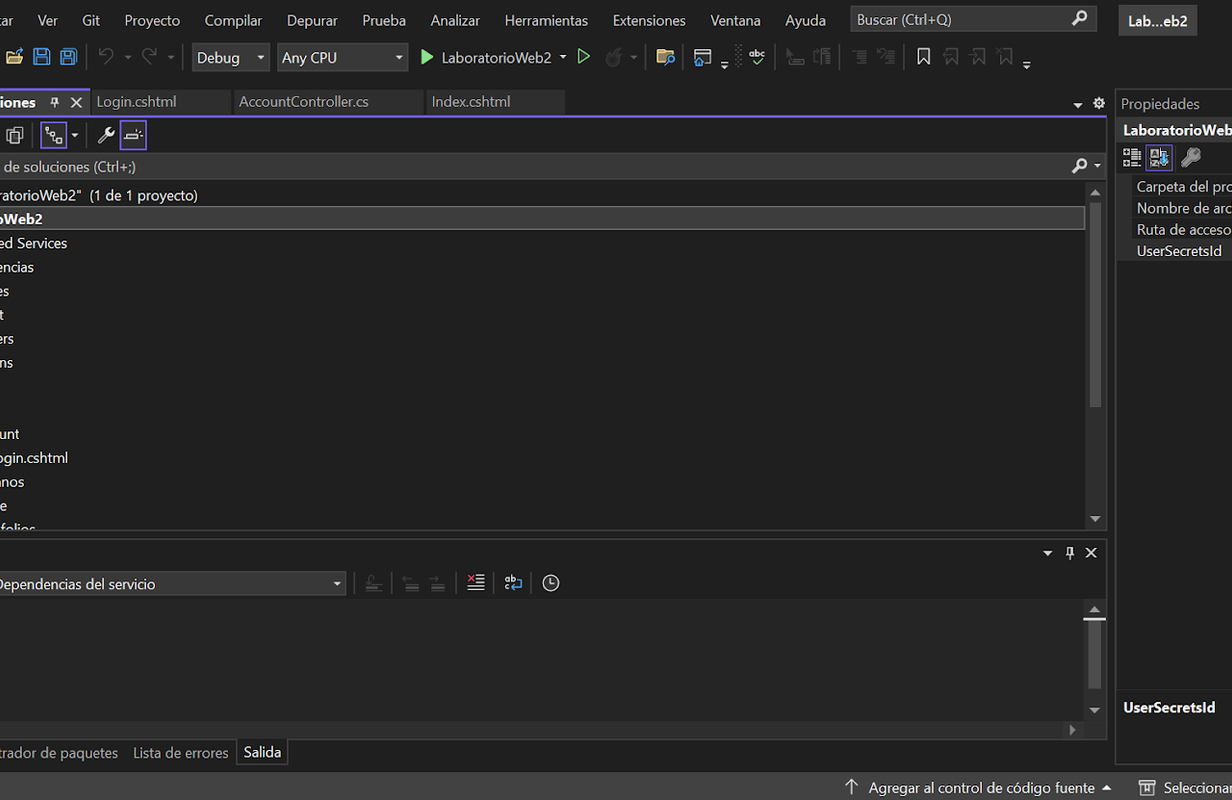
Task: Select the 'ed Services' tree node
Action: pyautogui.click(x=33, y=243)
